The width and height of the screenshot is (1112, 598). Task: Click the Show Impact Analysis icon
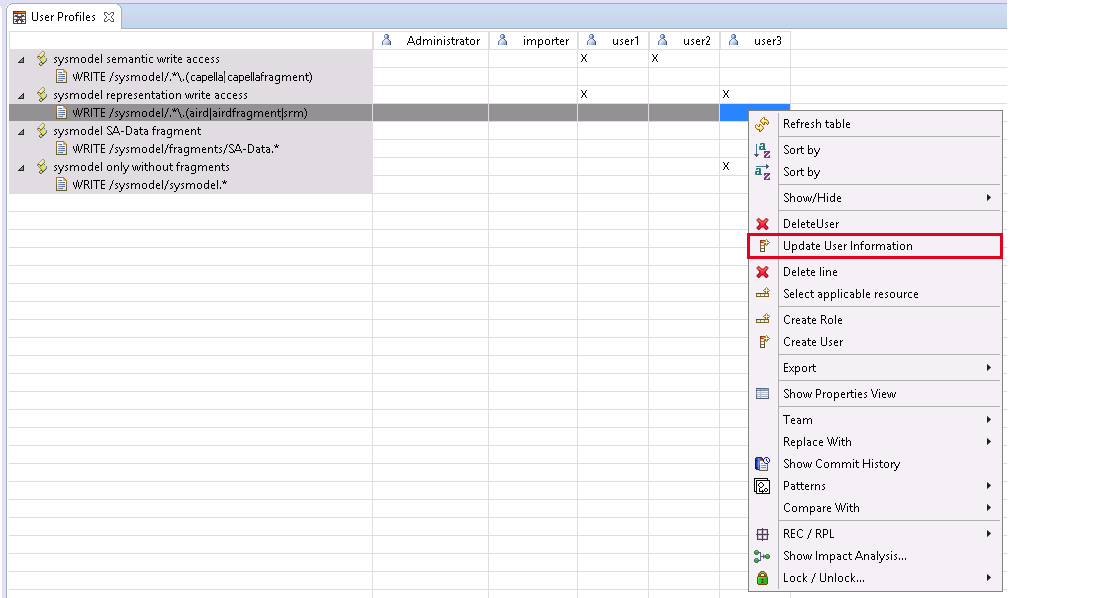pos(762,556)
